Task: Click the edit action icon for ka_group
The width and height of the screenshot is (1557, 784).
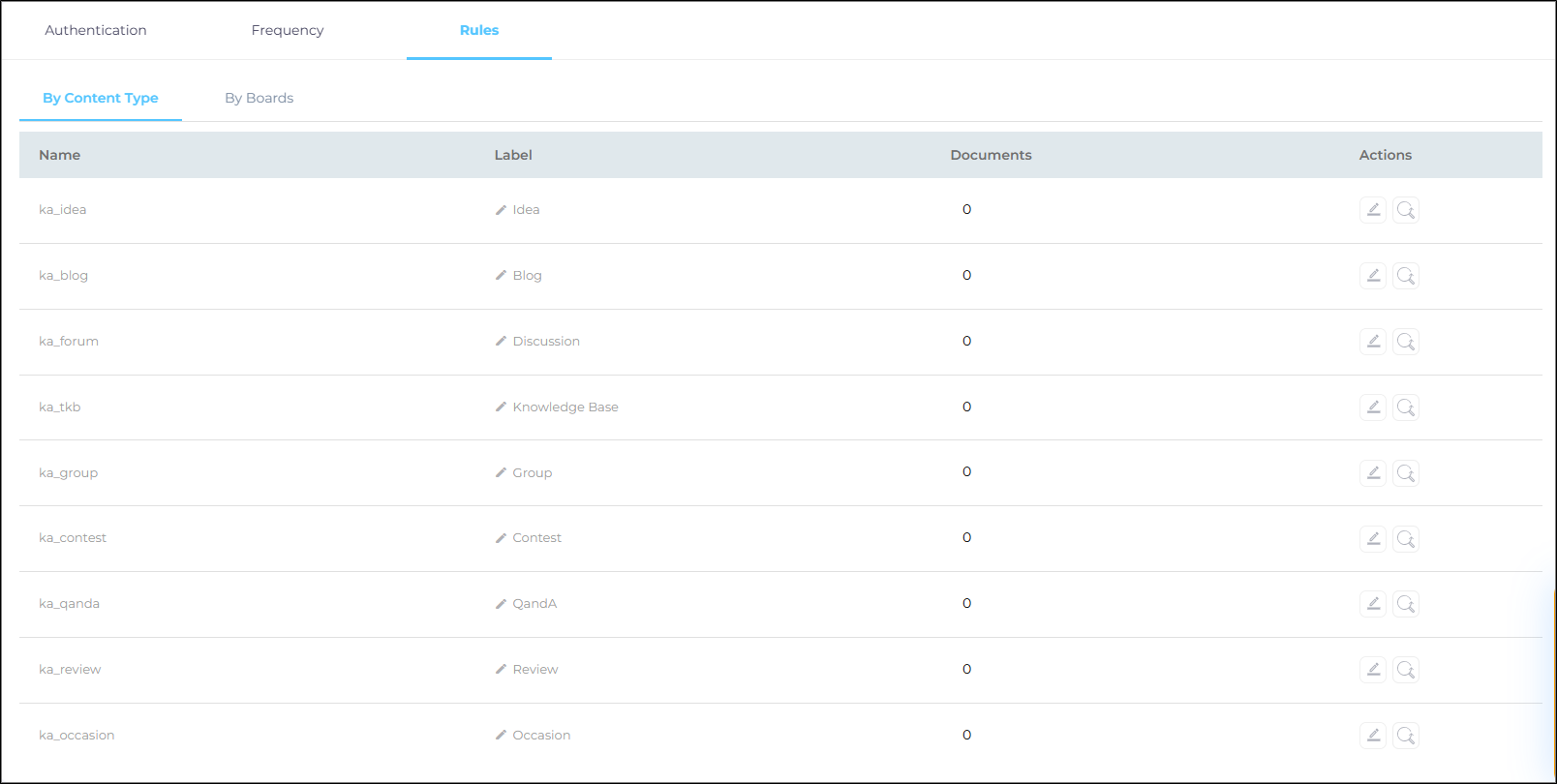Action: pos(1373,473)
